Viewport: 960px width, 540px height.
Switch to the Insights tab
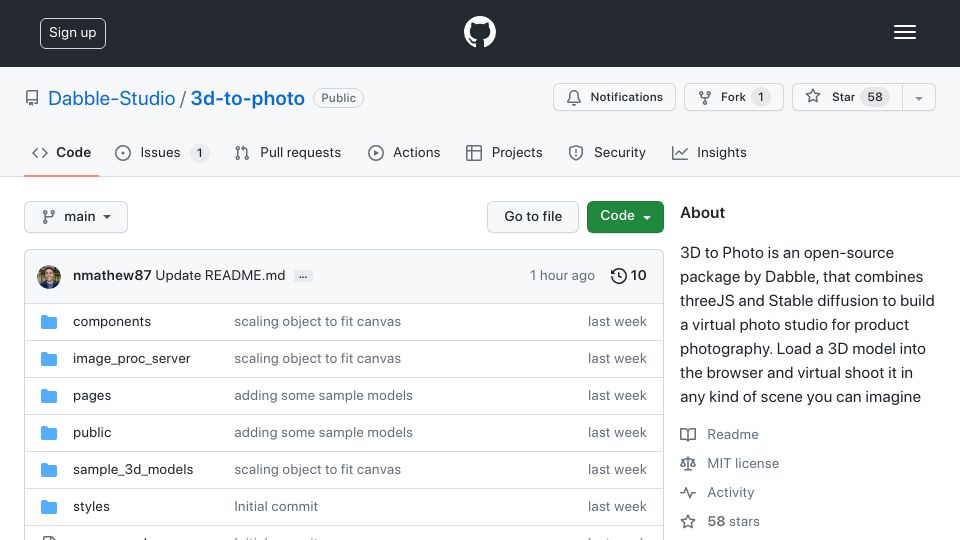(709, 152)
